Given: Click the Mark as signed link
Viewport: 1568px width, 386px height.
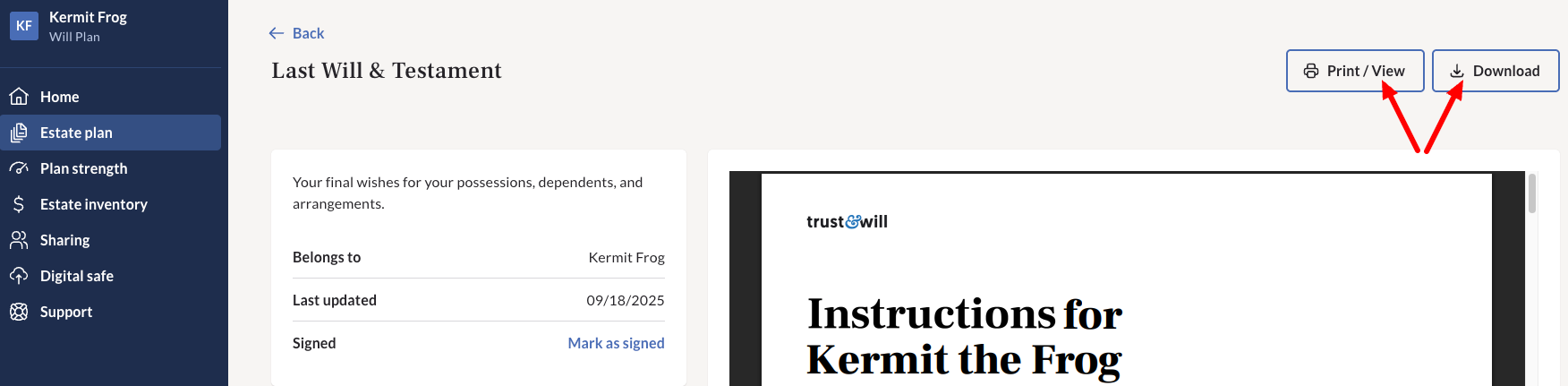Looking at the screenshot, I should click(x=616, y=343).
